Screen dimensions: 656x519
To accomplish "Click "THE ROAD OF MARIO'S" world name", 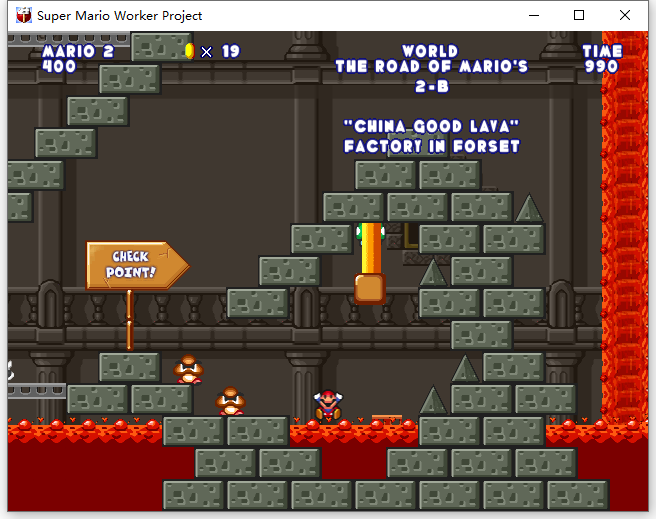I will (432, 66).
